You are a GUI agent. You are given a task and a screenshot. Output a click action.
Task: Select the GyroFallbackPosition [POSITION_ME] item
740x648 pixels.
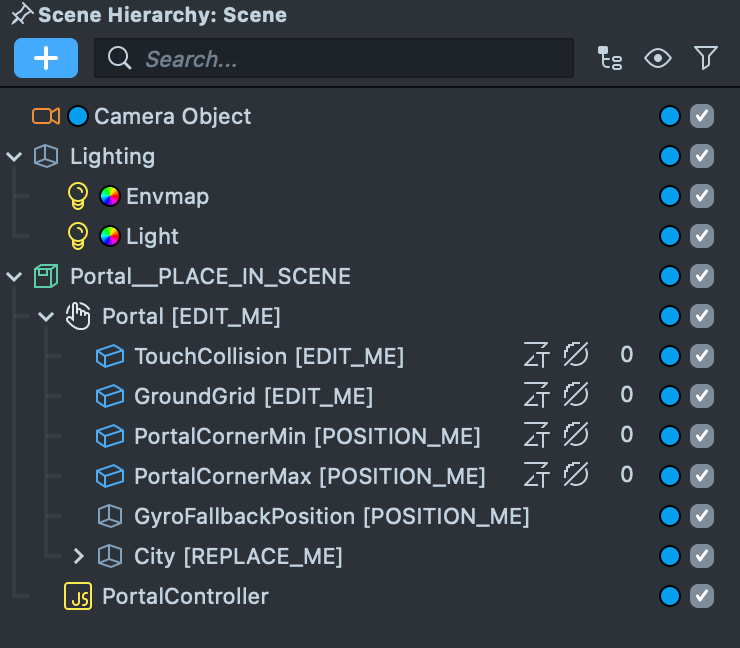(x=331, y=516)
